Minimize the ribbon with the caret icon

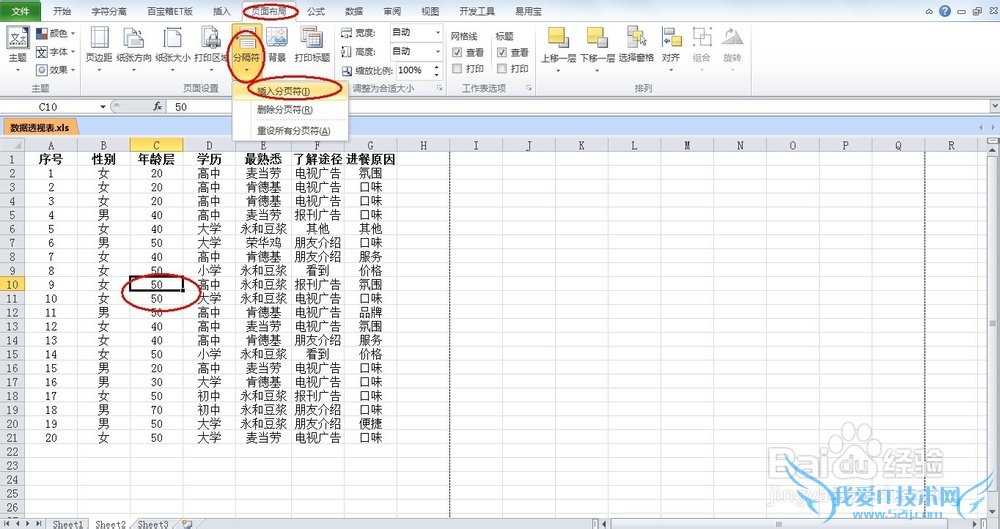(x=929, y=11)
